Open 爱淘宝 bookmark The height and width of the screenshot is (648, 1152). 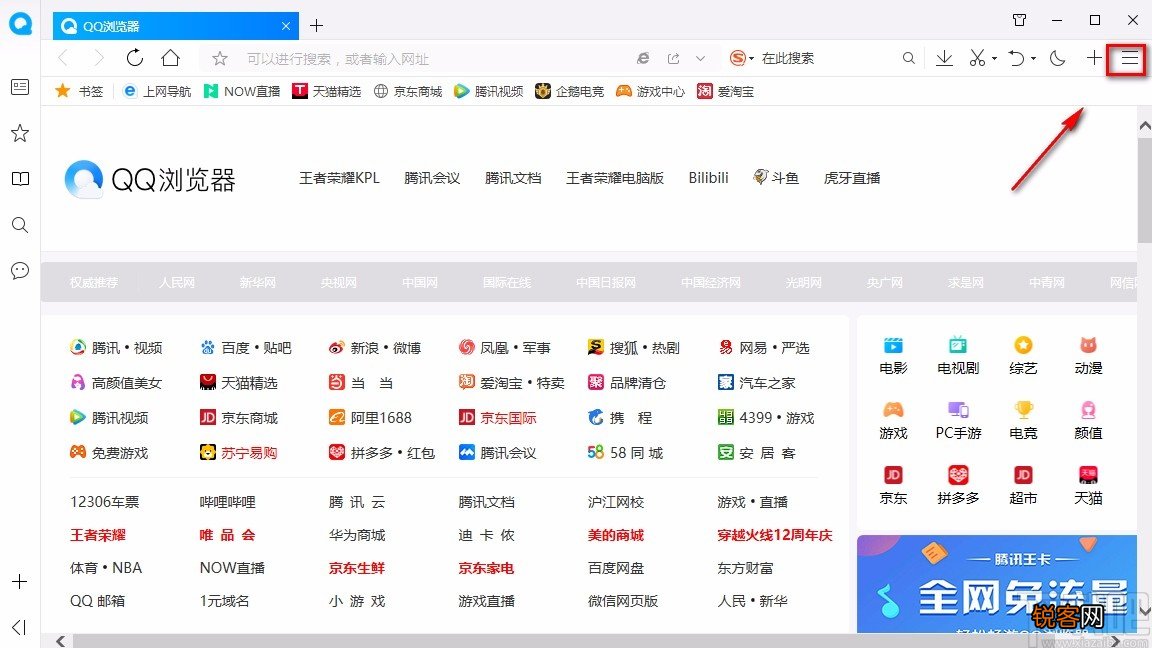point(725,91)
